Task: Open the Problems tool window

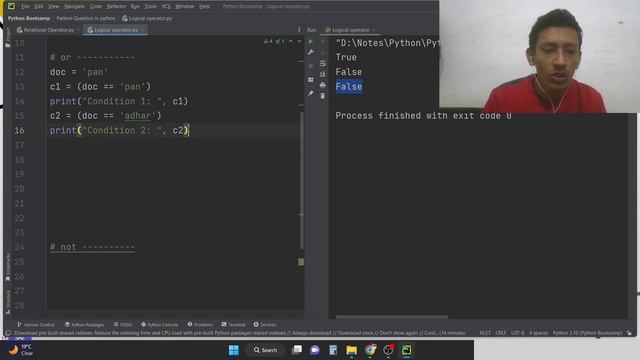Action: click(x=200, y=324)
